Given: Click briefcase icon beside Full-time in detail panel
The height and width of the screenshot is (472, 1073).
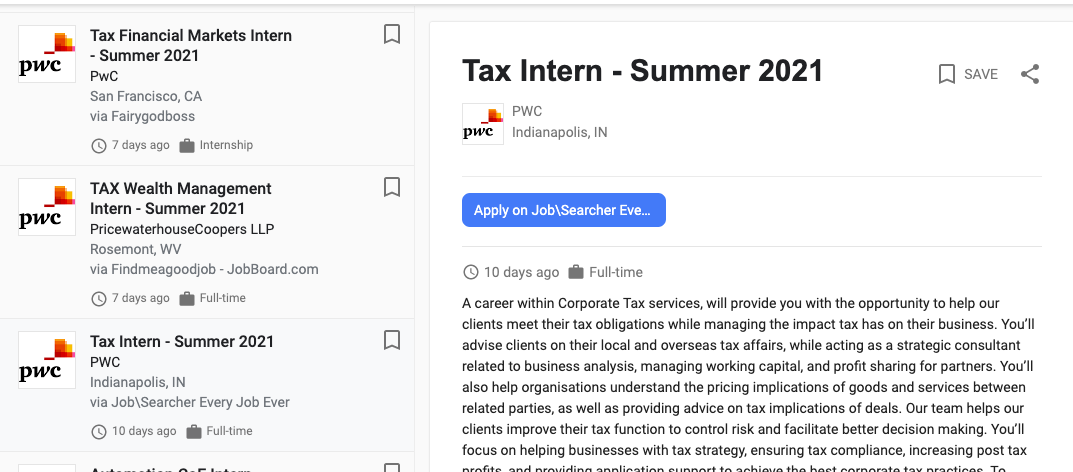Looking at the screenshot, I should point(576,272).
